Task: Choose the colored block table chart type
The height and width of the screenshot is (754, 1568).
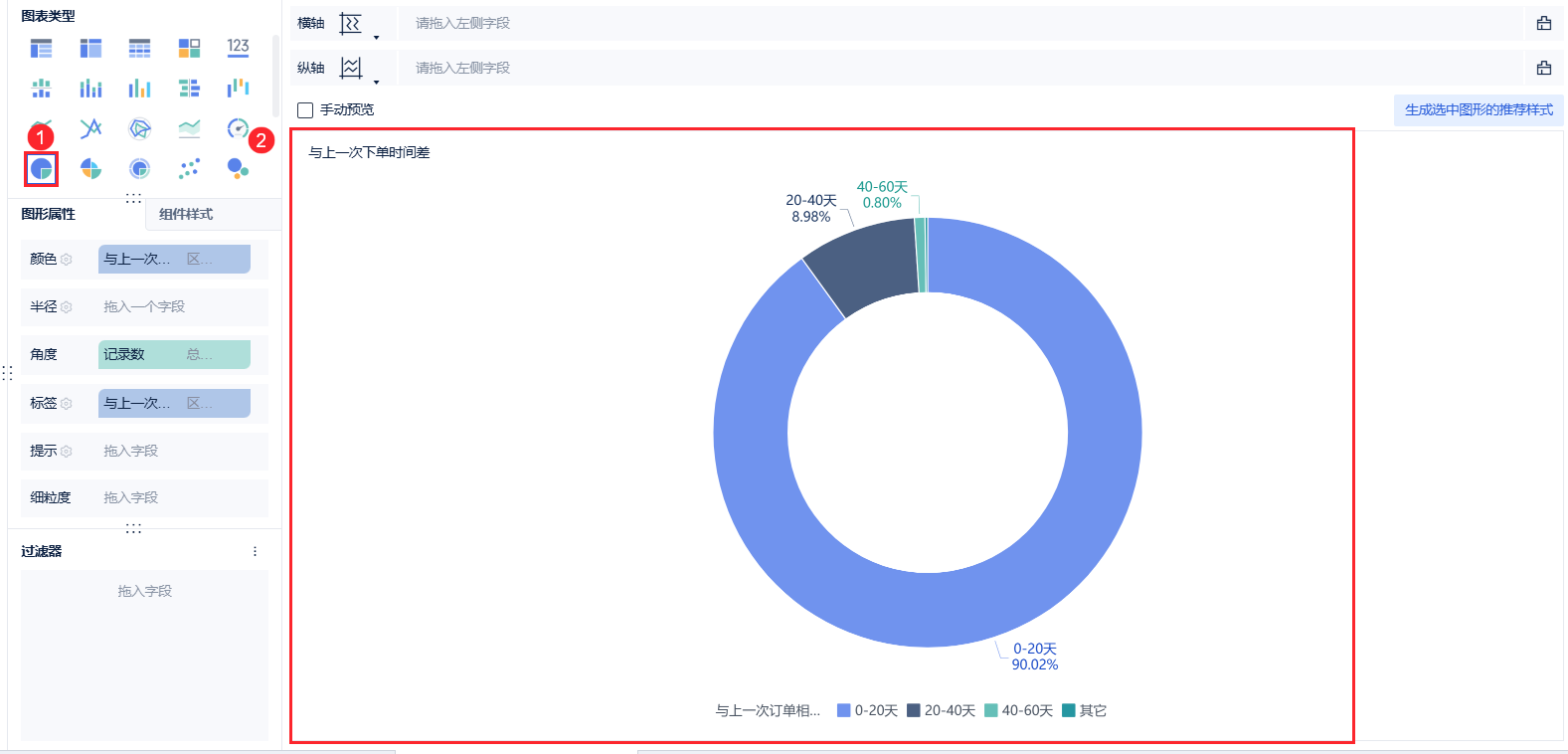Action: click(x=189, y=48)
